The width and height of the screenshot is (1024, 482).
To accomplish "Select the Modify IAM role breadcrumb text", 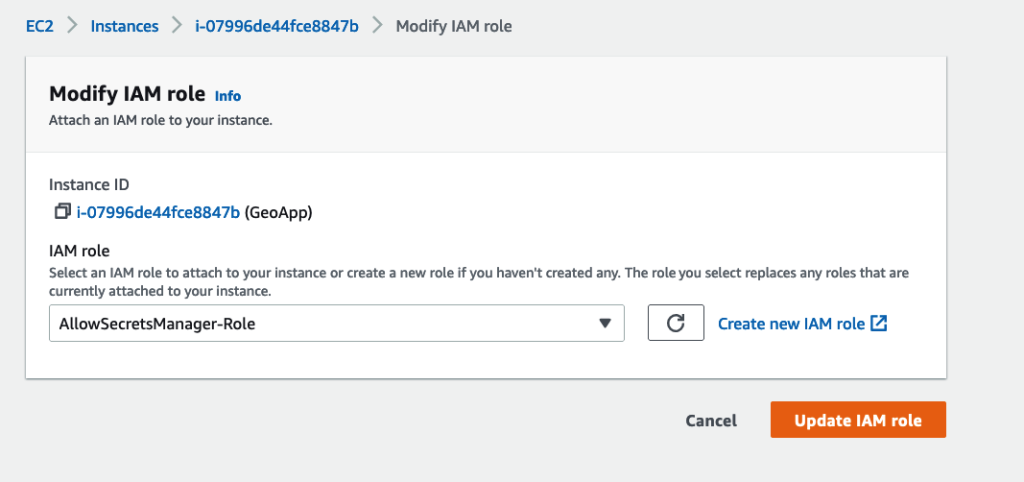I will click(454, 26).
